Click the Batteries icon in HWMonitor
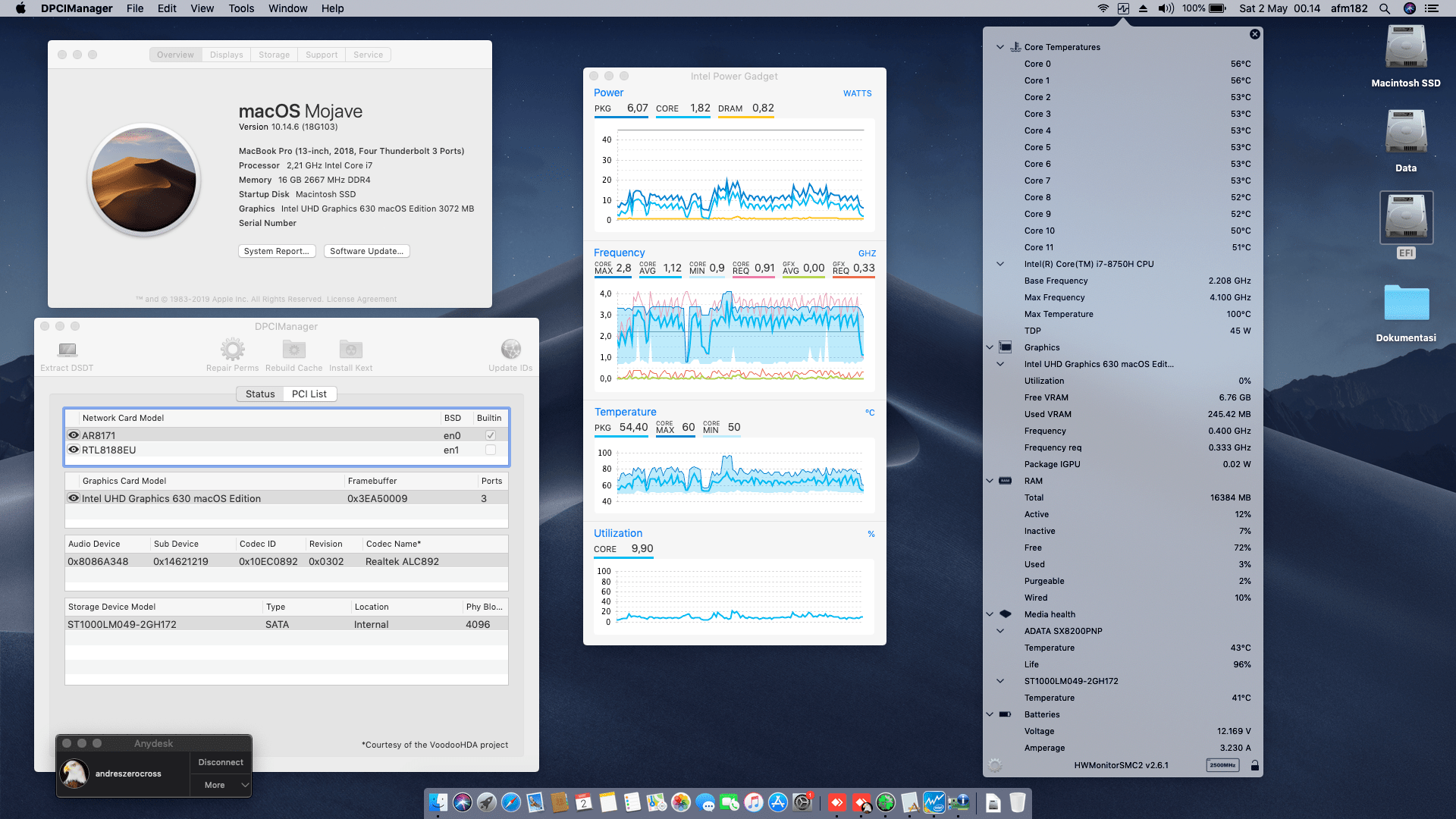The height and width of the screenshot is (819, 1456). tap(1005, 714)
